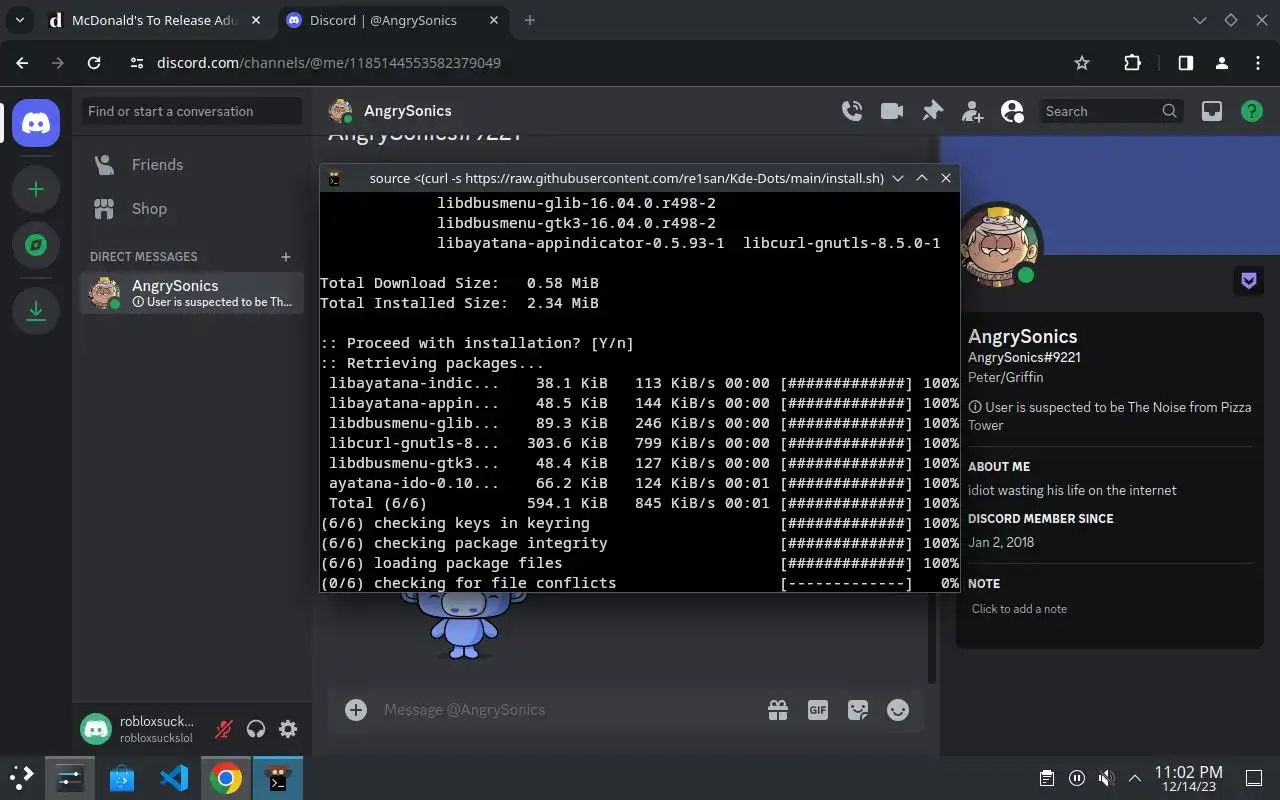Viewport: 1280px width, 800px height.
Task: Click AngrySonics name in chat header
Action: (x=407, y=111)
